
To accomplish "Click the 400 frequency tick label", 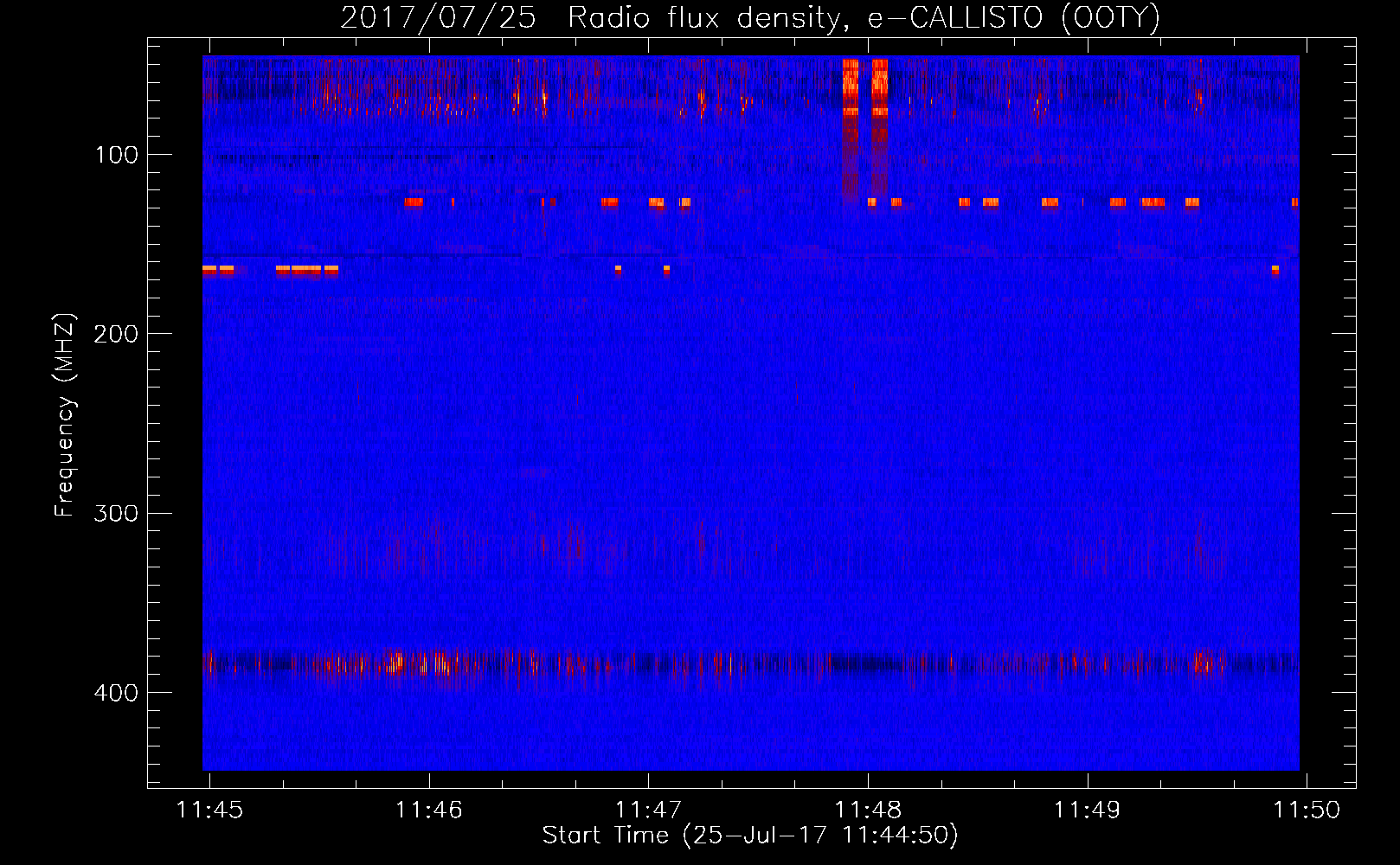I will coord(116,693).
